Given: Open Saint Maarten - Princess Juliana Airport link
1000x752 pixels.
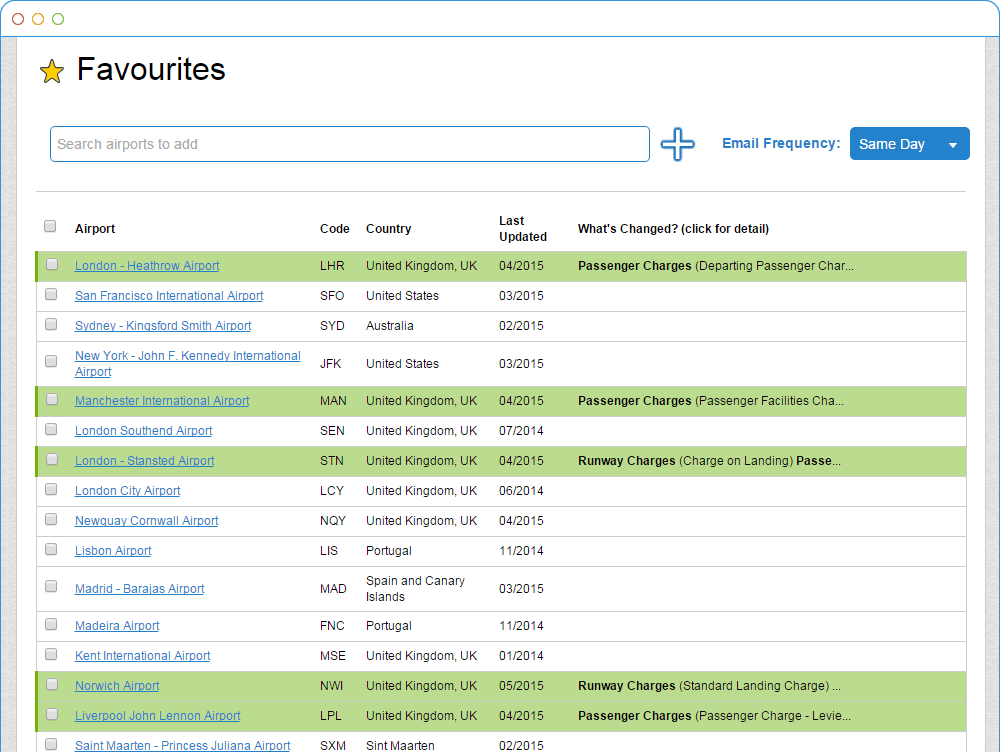Looking at the screenshot, I should [182, 746].
